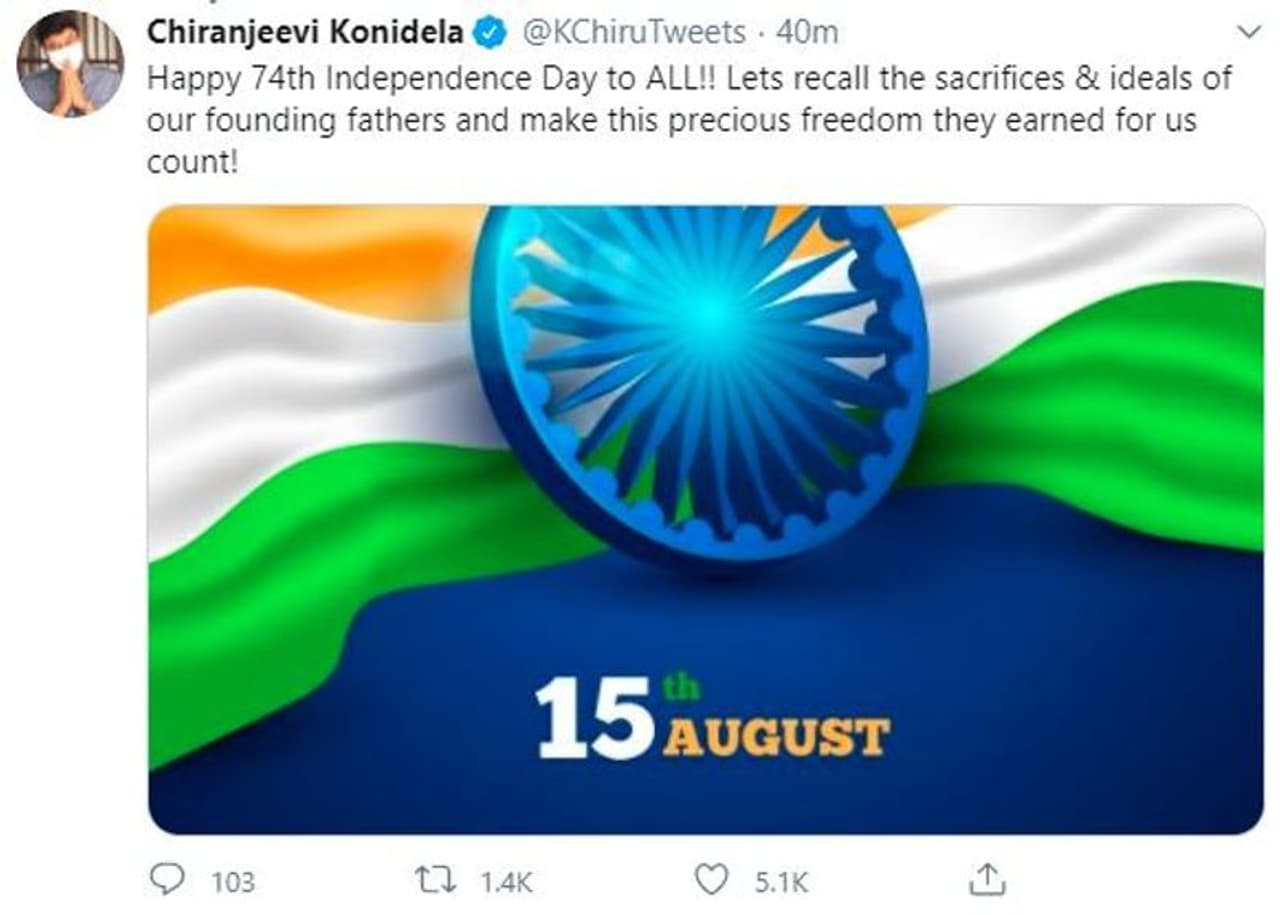Open Chiranjeevi Konidela's profile picture
The height and width of the screenshot is (915, 1280).
[70, 64]
